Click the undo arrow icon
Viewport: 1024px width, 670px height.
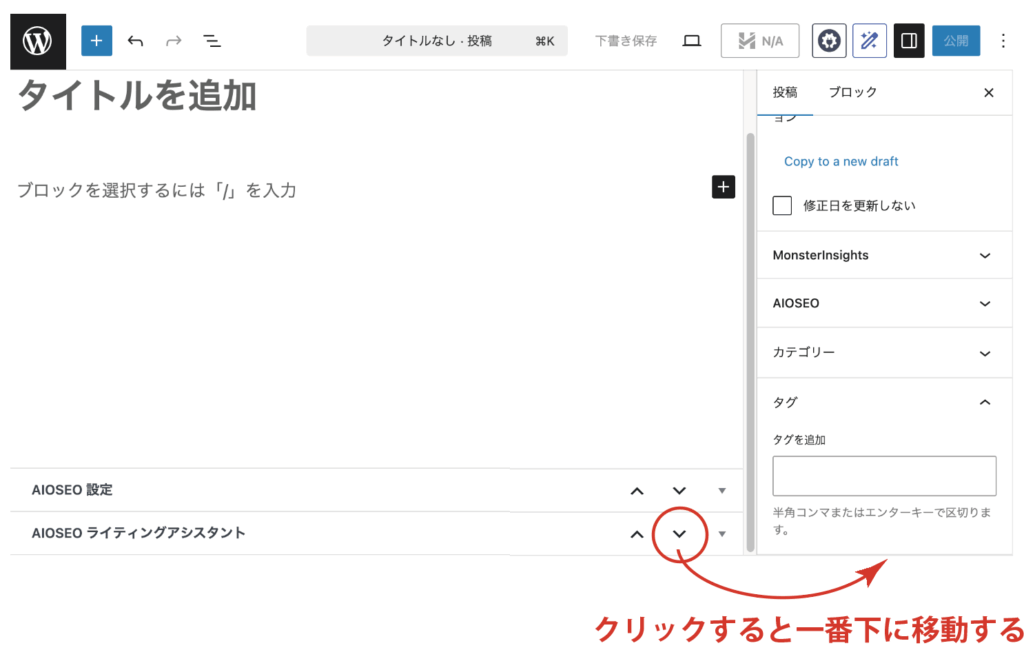(x=136, y=41)
